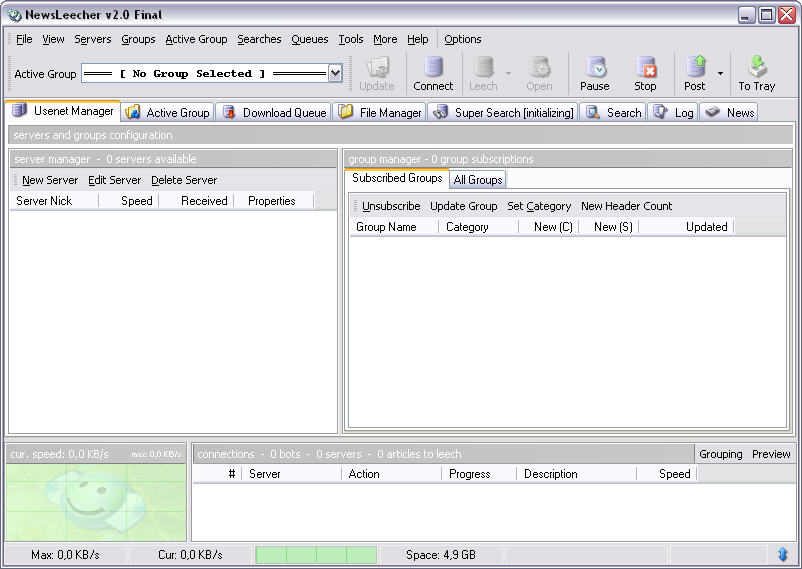This screenshot has width=802, height=569.
Task: Click the speed graph display
Action: pos(96,502)
